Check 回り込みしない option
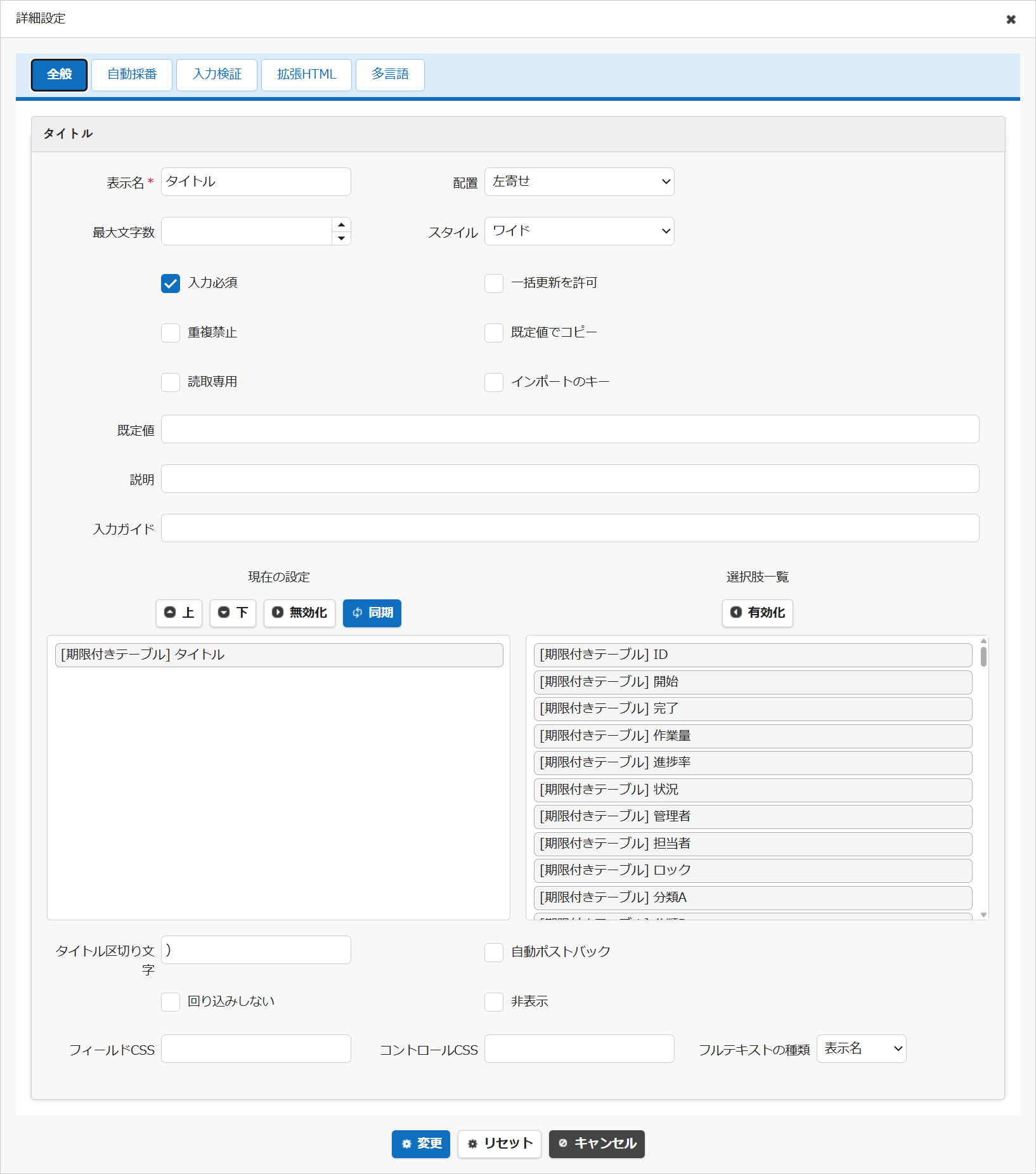This screenshot has width=1036, height=1174. click(x=171, y=1001)
